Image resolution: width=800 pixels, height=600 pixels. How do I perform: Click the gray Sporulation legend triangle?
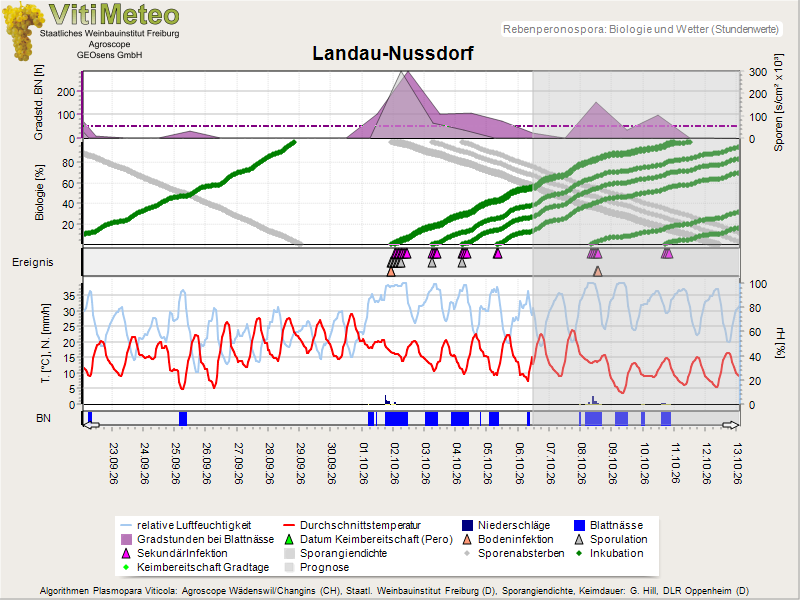(579, 539)
